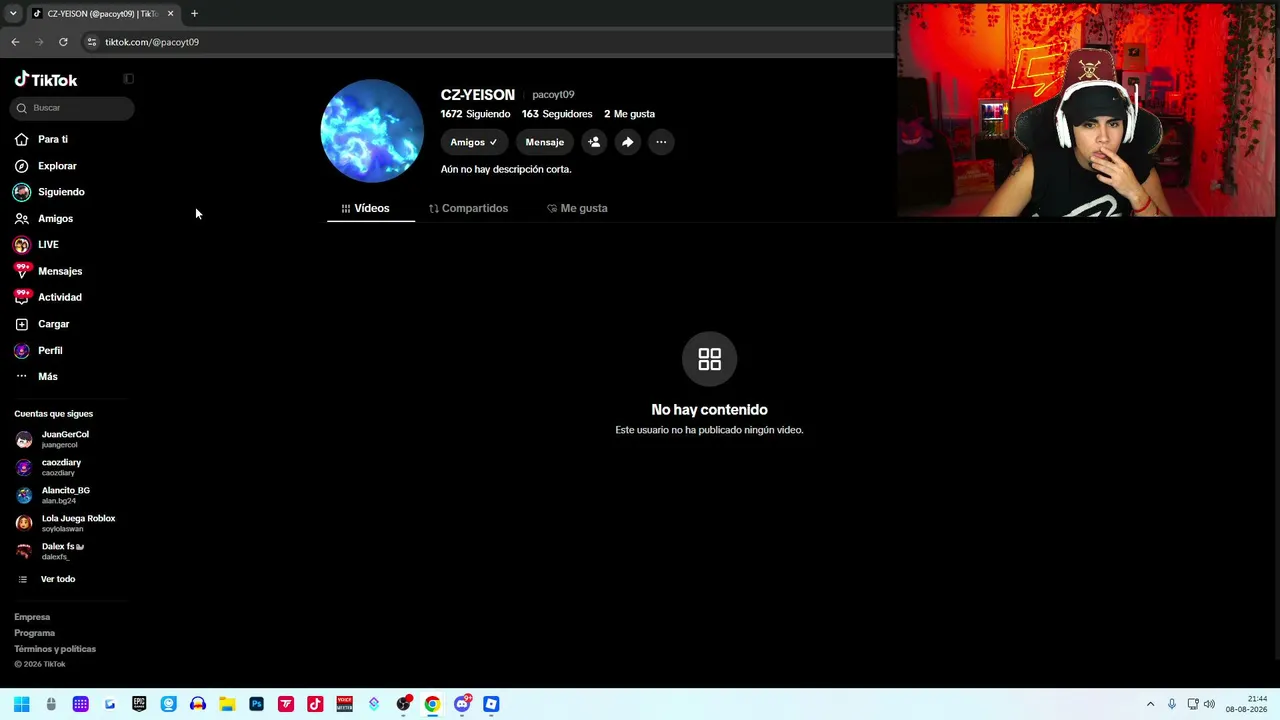Open VoiceMeeter from the taskbar

344,704
